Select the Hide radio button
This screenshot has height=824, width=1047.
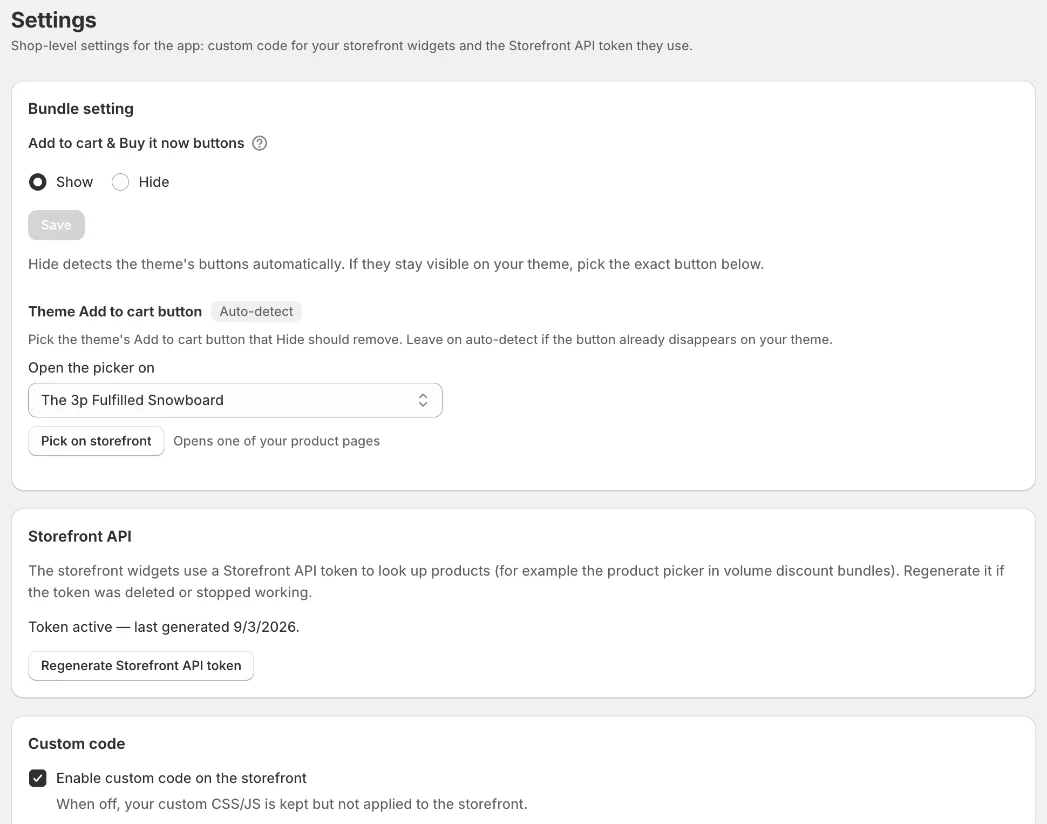pyautogui.click(x=120, y=182)
